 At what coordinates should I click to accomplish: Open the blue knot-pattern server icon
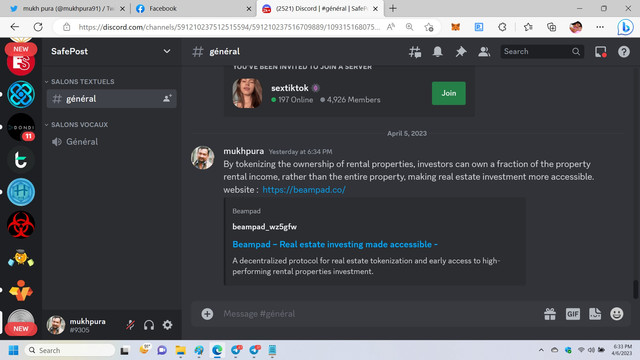pos(21,94)
